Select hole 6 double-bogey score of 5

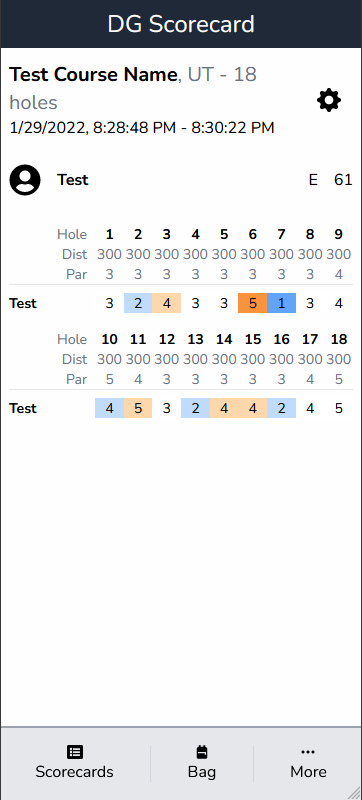click(252, 303)
